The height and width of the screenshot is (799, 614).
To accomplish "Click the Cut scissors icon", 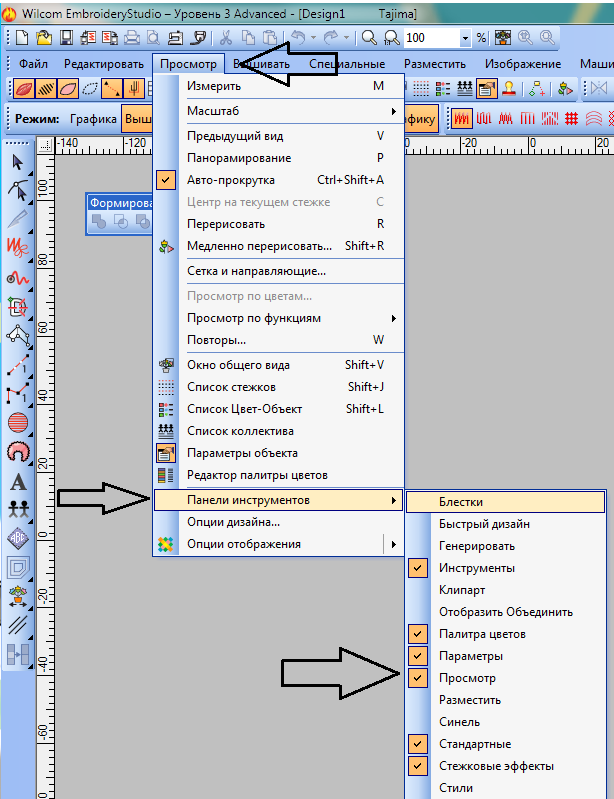I will (226, 38).
